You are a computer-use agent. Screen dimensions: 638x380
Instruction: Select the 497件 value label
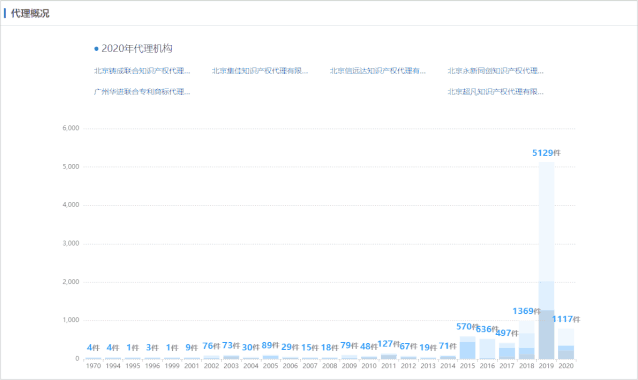pyautogui.click(x=507, y=333)
